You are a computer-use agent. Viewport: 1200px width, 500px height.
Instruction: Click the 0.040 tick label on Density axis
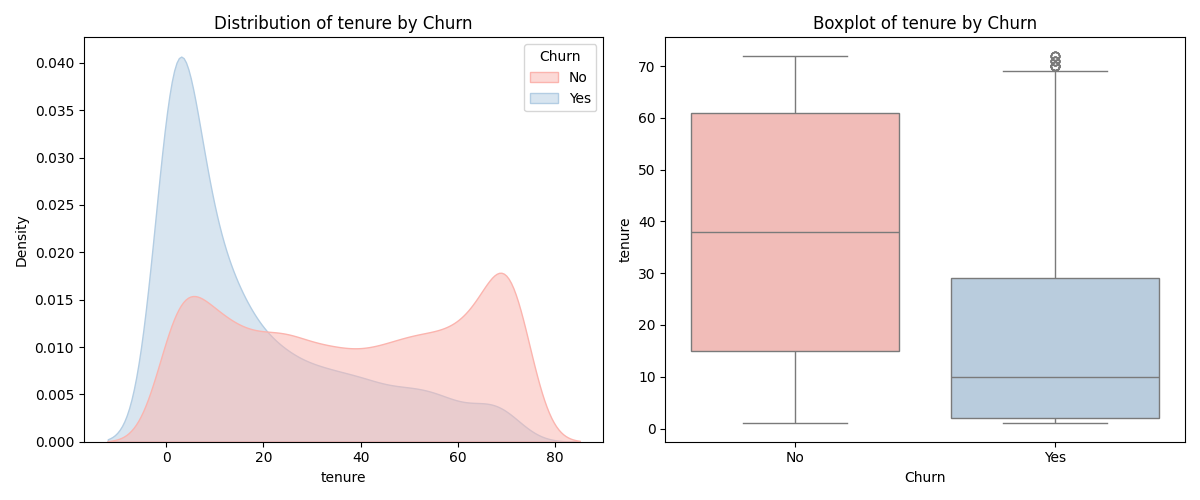pos(55,64)
